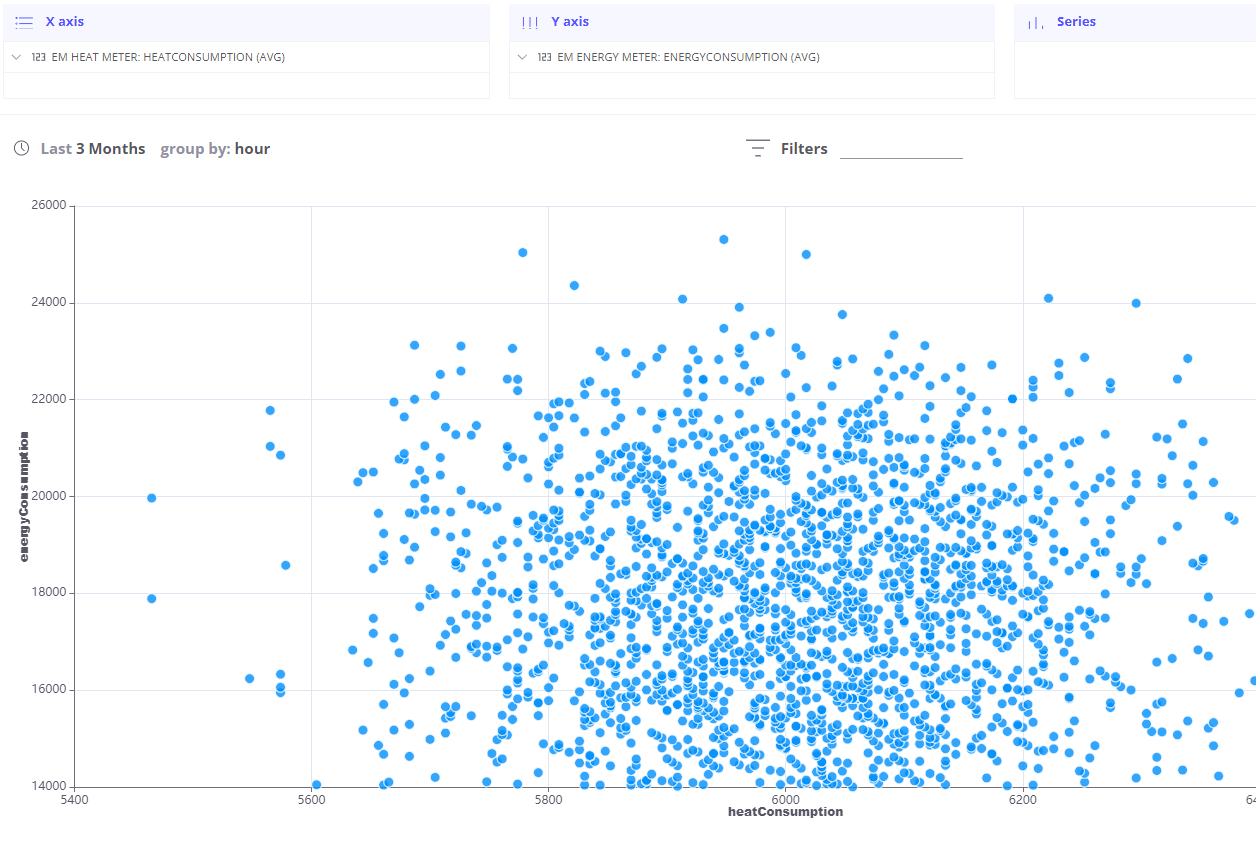Click the 24000 y-axis tick label
This screenshot has width=1256, height=846.
[49, 303]
